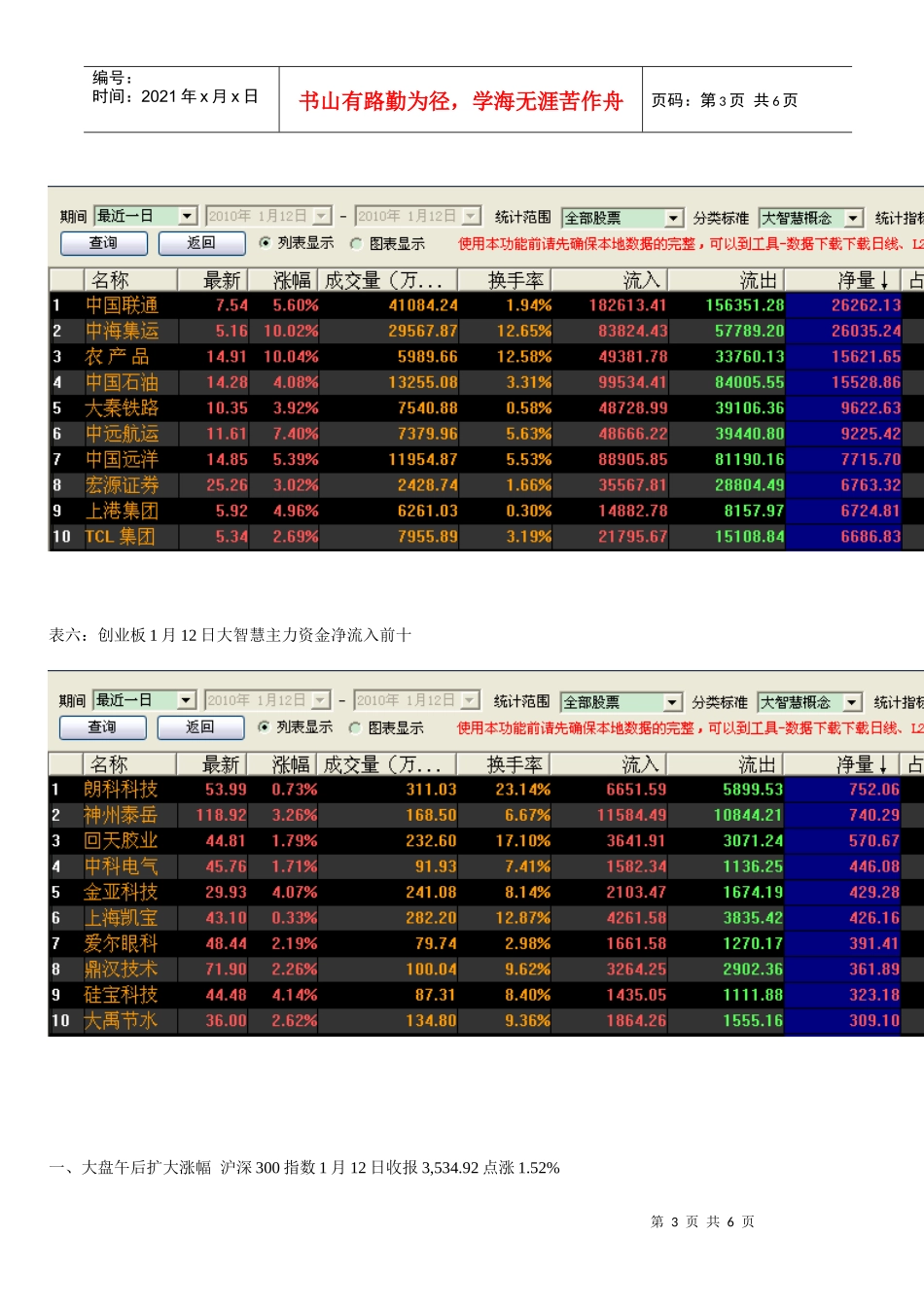Select the 中远航运 stock name
The image size is (924, 1307).
122,434
